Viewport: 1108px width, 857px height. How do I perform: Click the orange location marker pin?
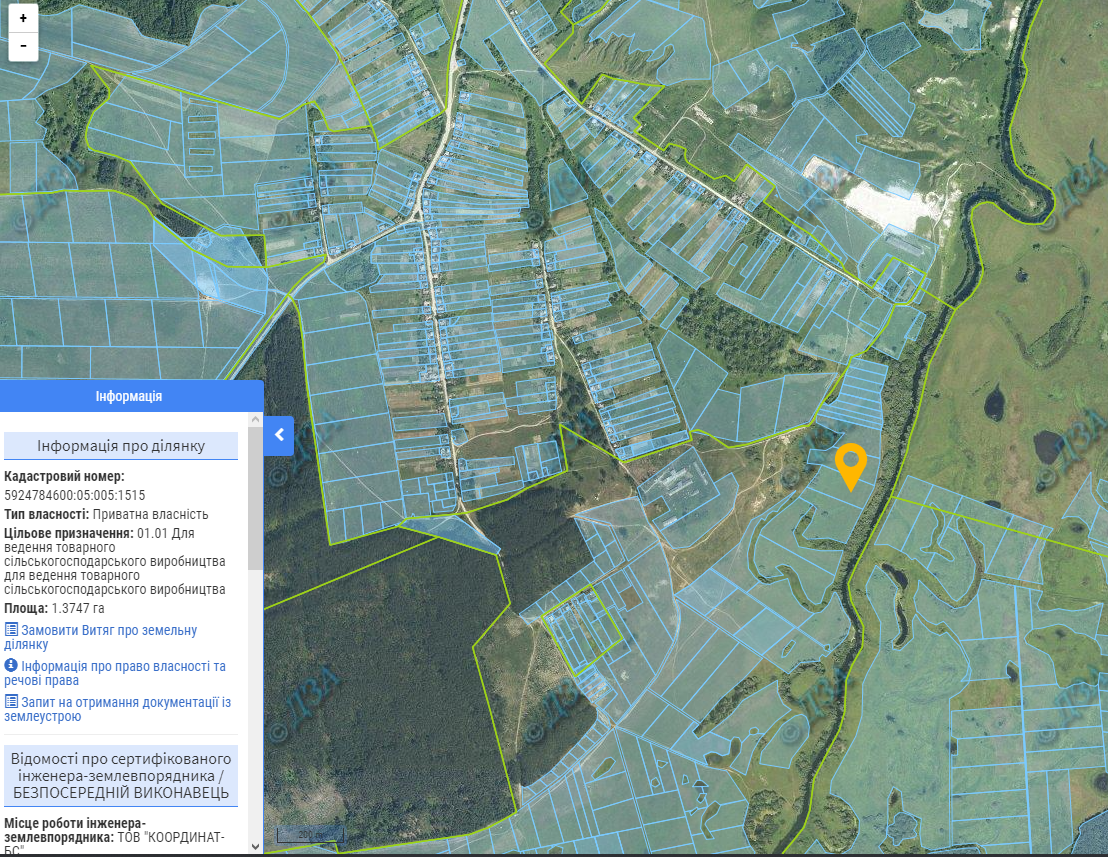[850, 465]
